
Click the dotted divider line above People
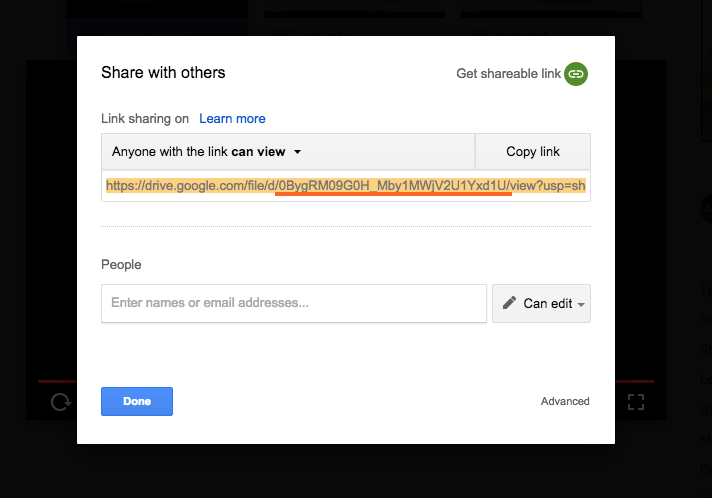[x=345, y=227]
